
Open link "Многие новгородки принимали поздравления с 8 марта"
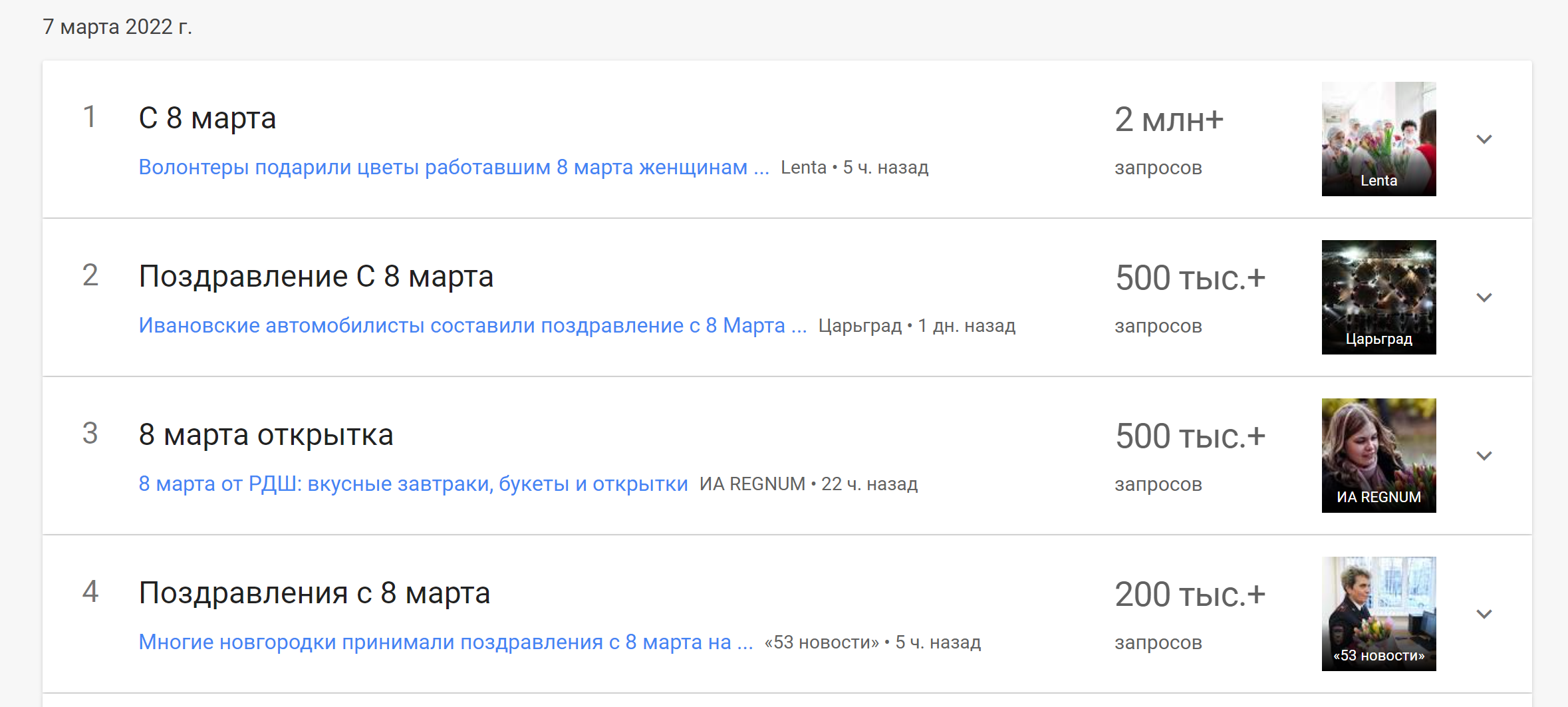point(445,642)
